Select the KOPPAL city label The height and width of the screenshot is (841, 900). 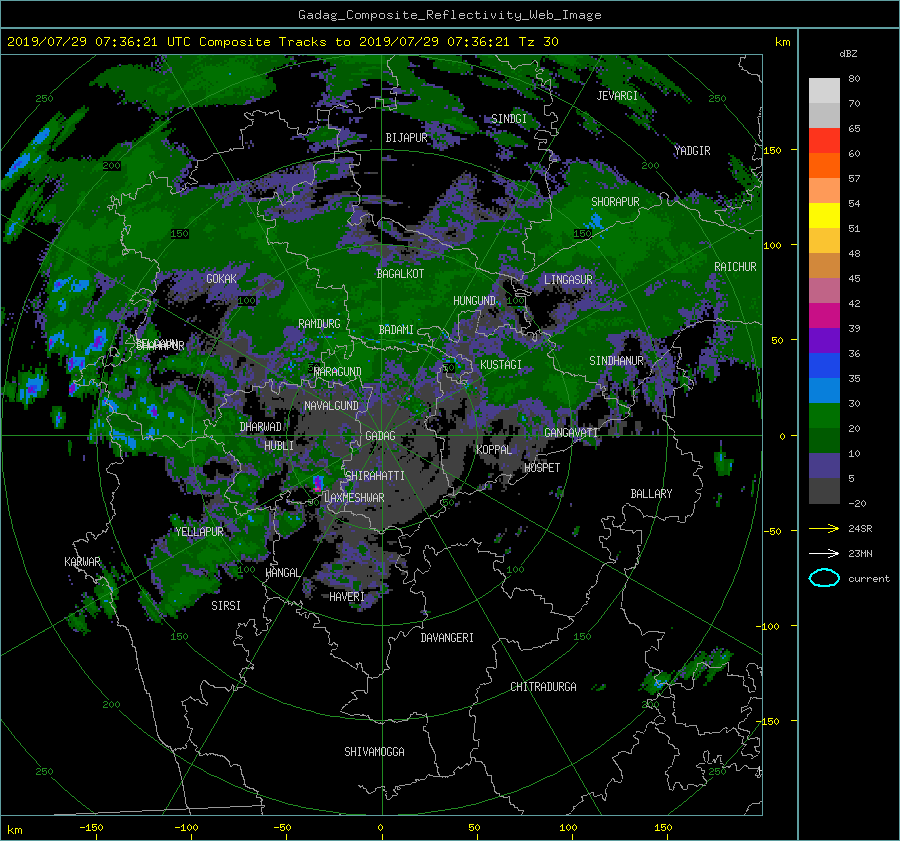pos(494,450)
